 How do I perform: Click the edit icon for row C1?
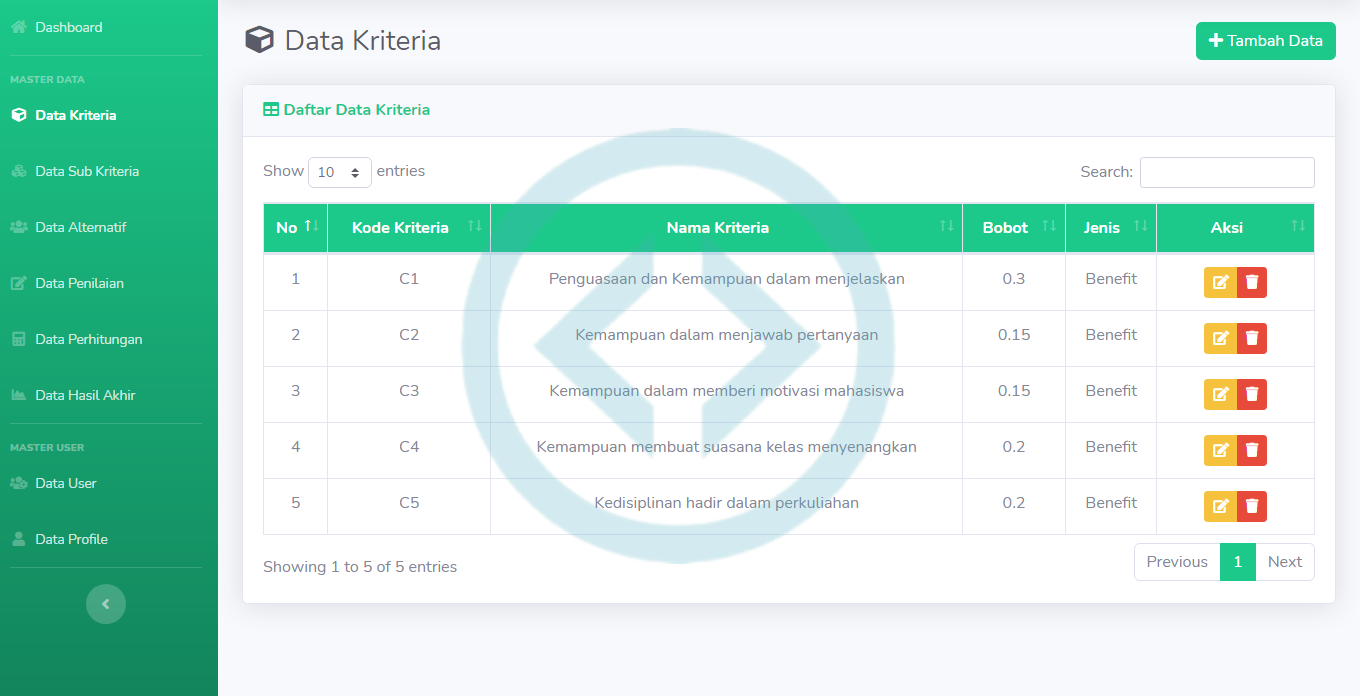tap(1220, 283)
